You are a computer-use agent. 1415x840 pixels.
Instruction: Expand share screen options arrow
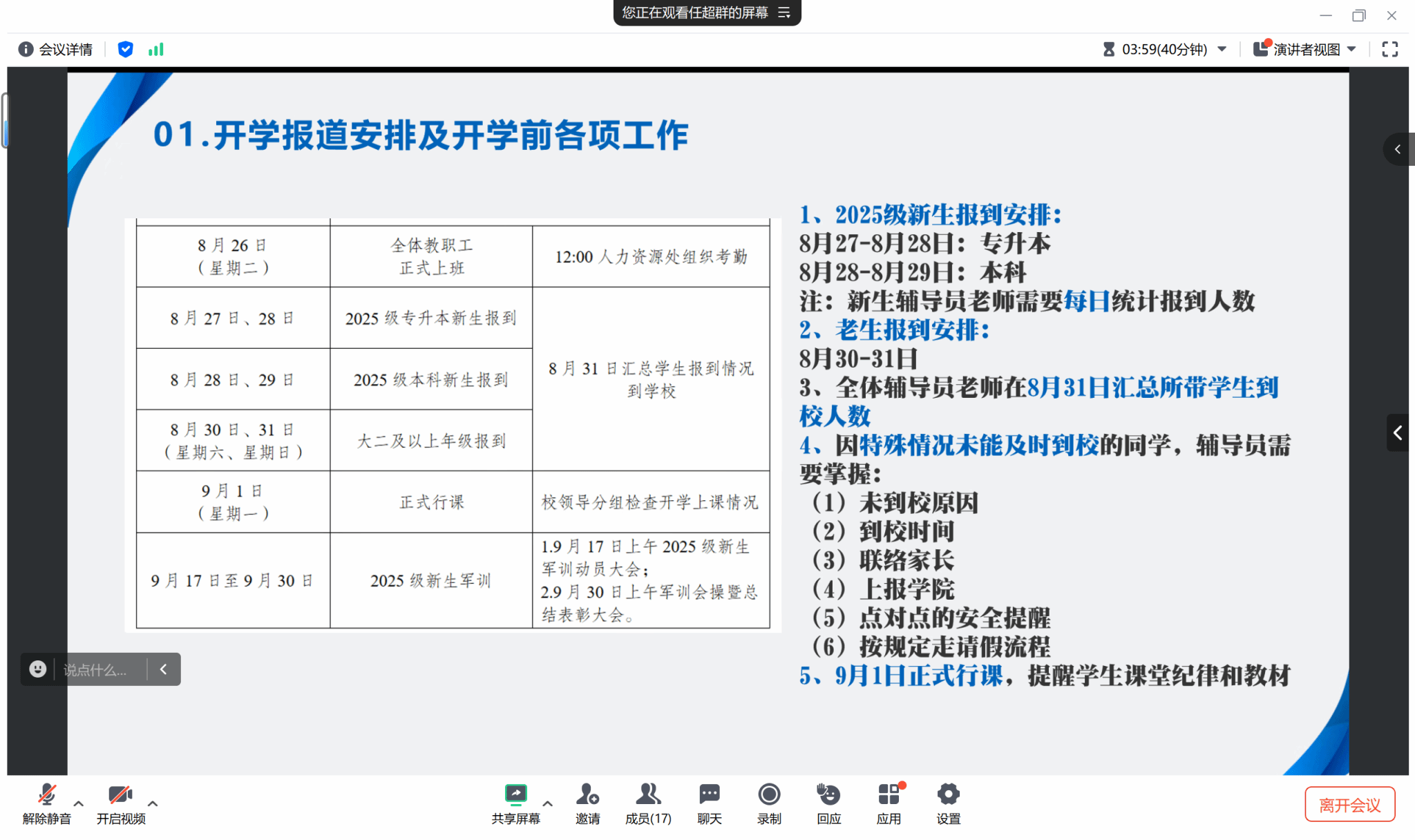coord(548,803)
